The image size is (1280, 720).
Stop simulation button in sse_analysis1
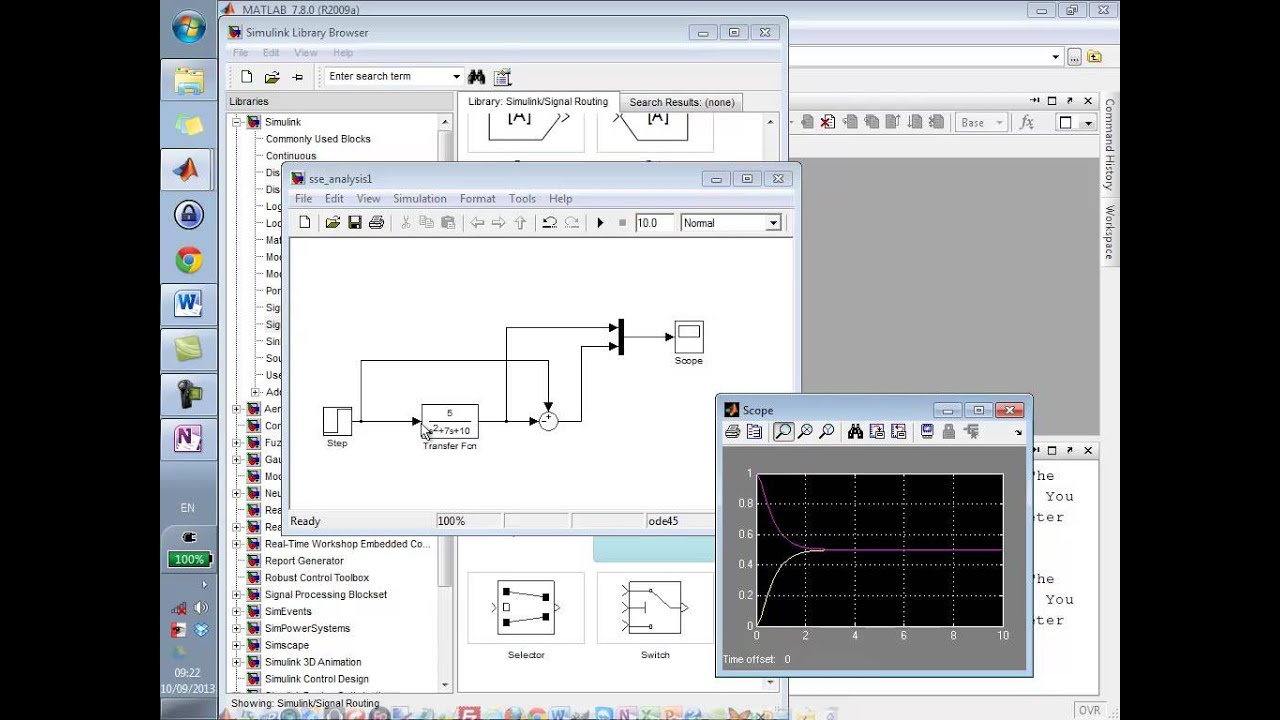coord(622,223)
